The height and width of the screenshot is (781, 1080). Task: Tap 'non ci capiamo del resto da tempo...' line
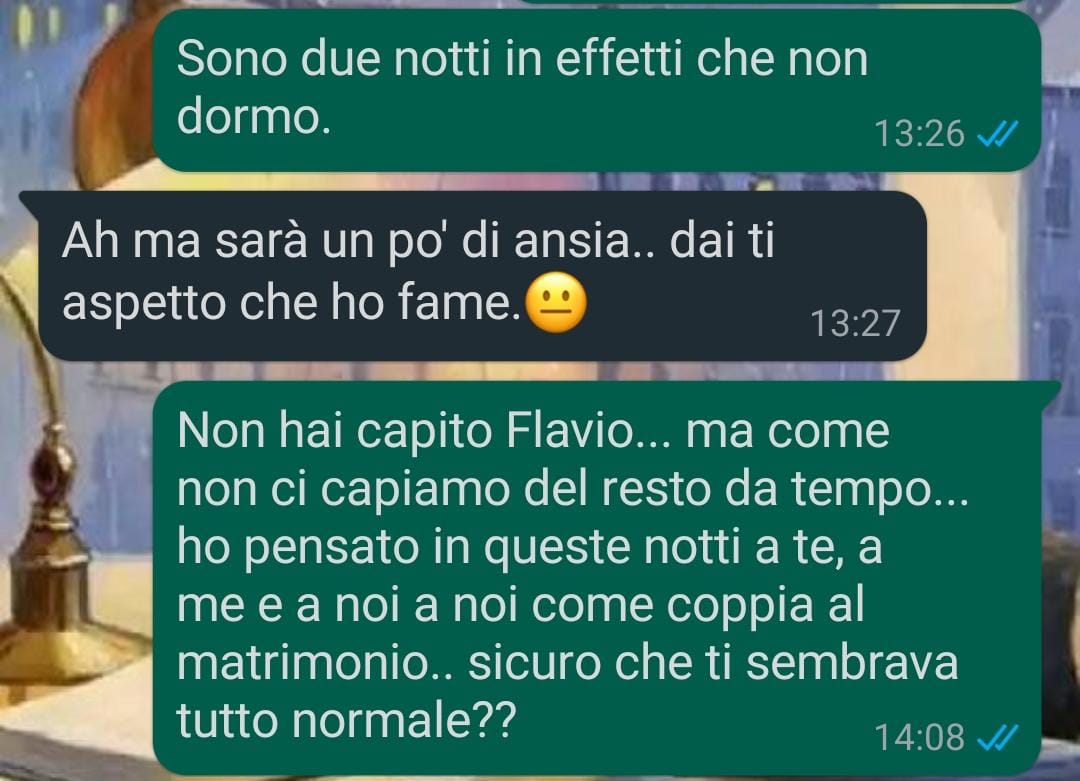click(573, 490)
